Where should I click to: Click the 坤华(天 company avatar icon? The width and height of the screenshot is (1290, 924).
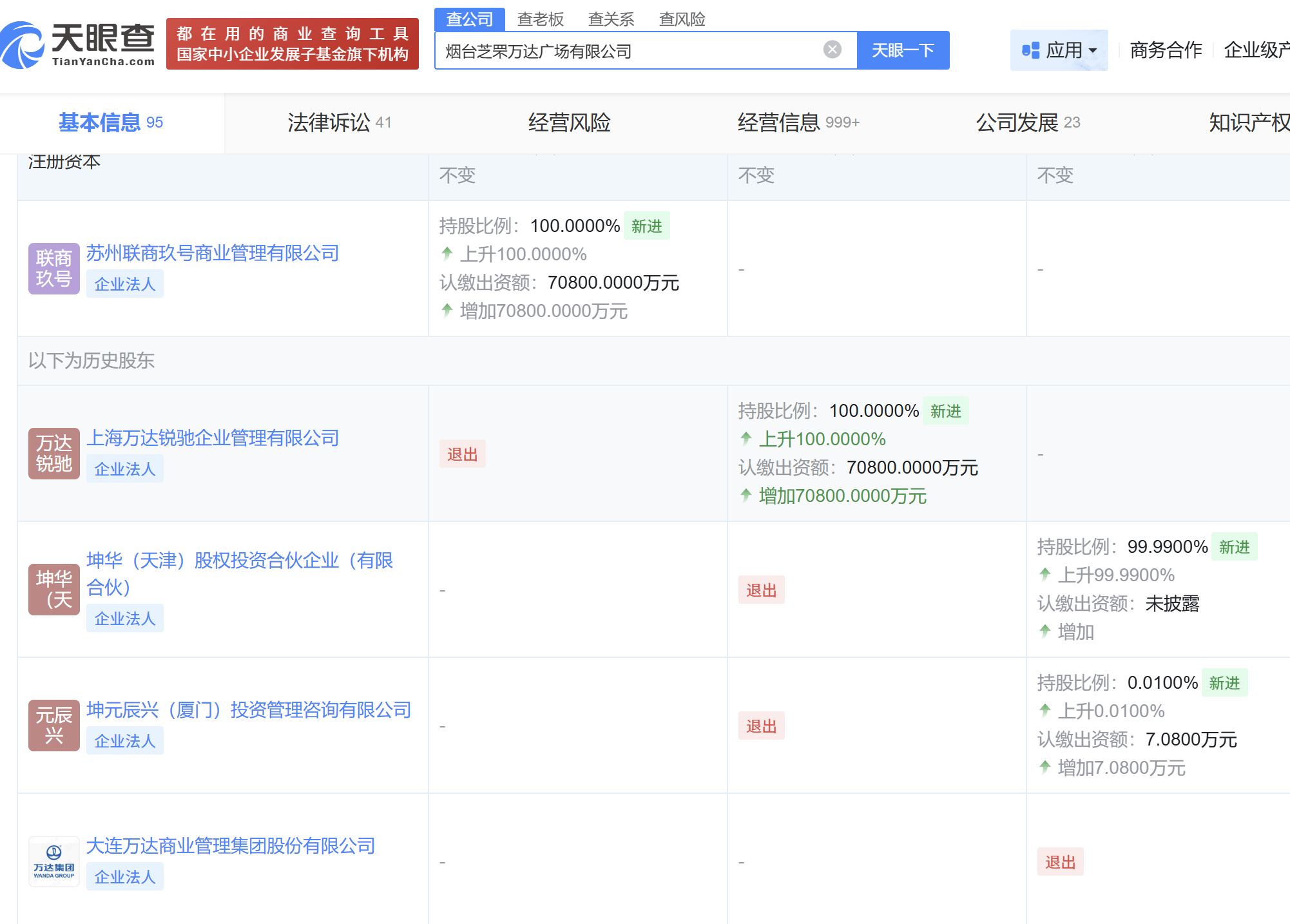pyautogui.click(x=53, y=589)
